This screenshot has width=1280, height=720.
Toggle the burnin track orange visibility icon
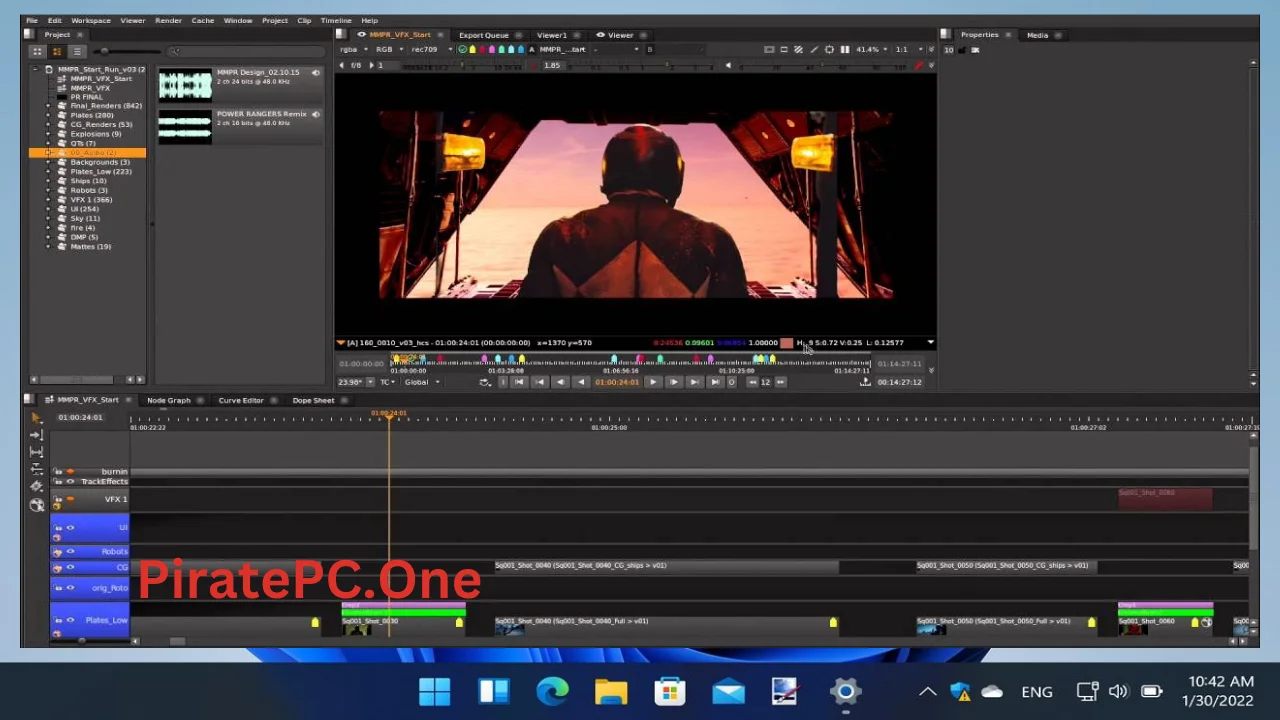click(70, 472)
